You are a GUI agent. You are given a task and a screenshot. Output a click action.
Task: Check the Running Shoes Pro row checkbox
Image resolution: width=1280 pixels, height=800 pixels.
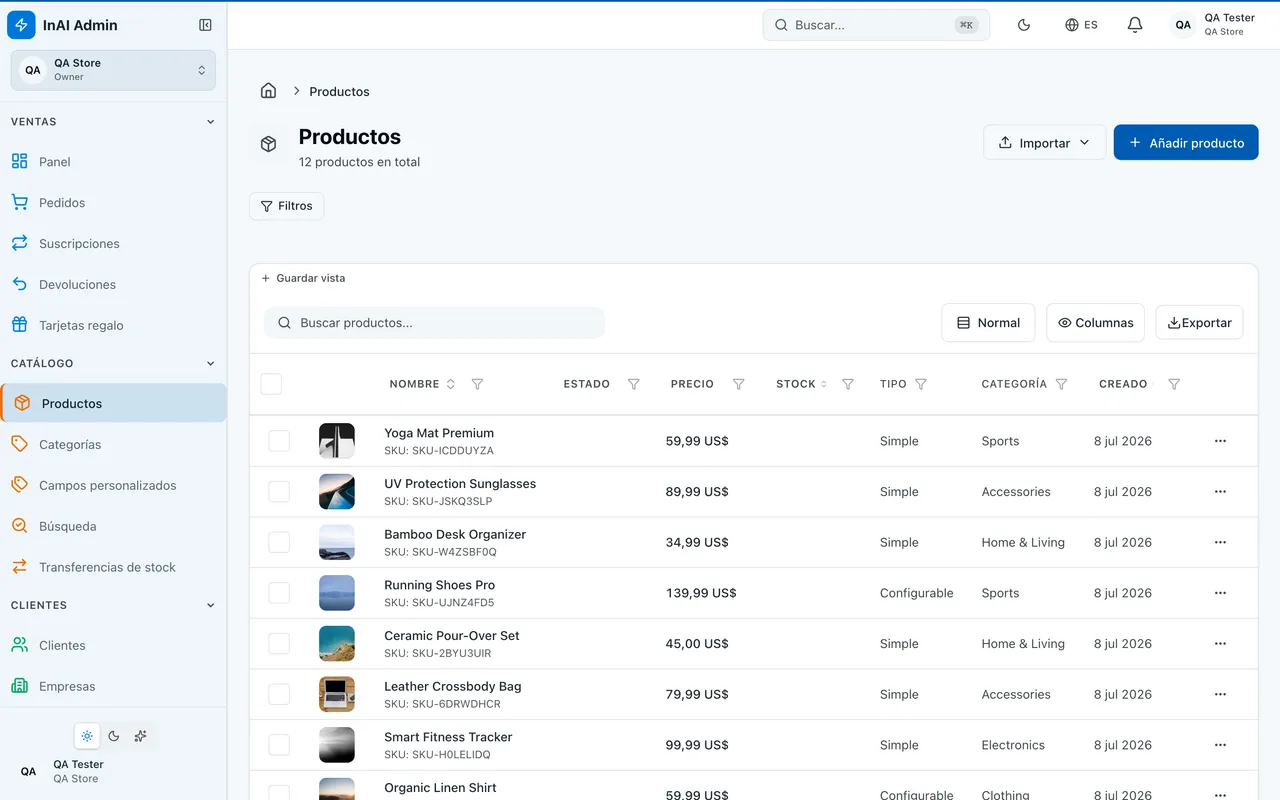coord(279,593)
